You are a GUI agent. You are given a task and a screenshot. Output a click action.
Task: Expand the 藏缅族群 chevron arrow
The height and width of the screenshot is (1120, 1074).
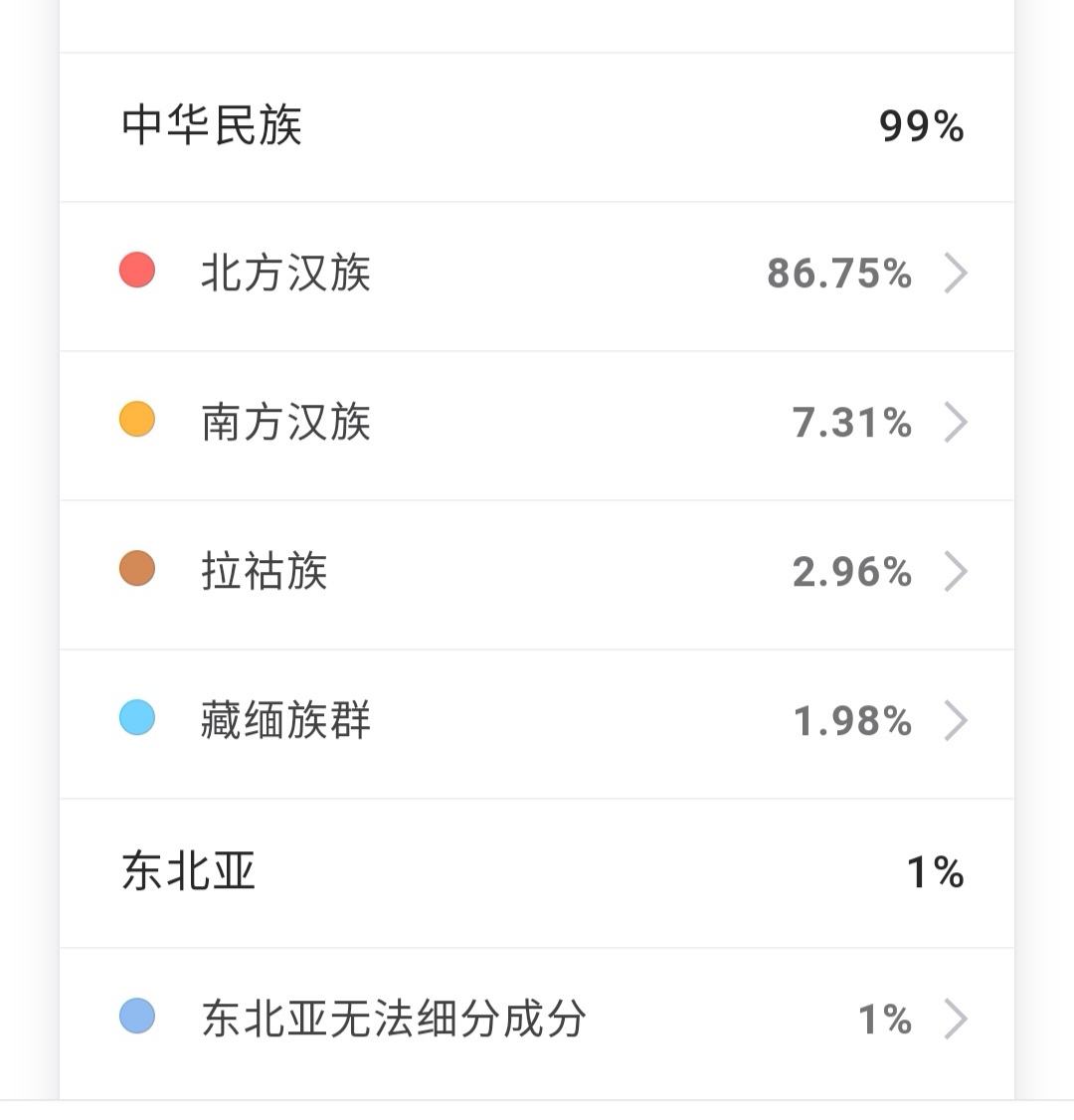point(956,721)
